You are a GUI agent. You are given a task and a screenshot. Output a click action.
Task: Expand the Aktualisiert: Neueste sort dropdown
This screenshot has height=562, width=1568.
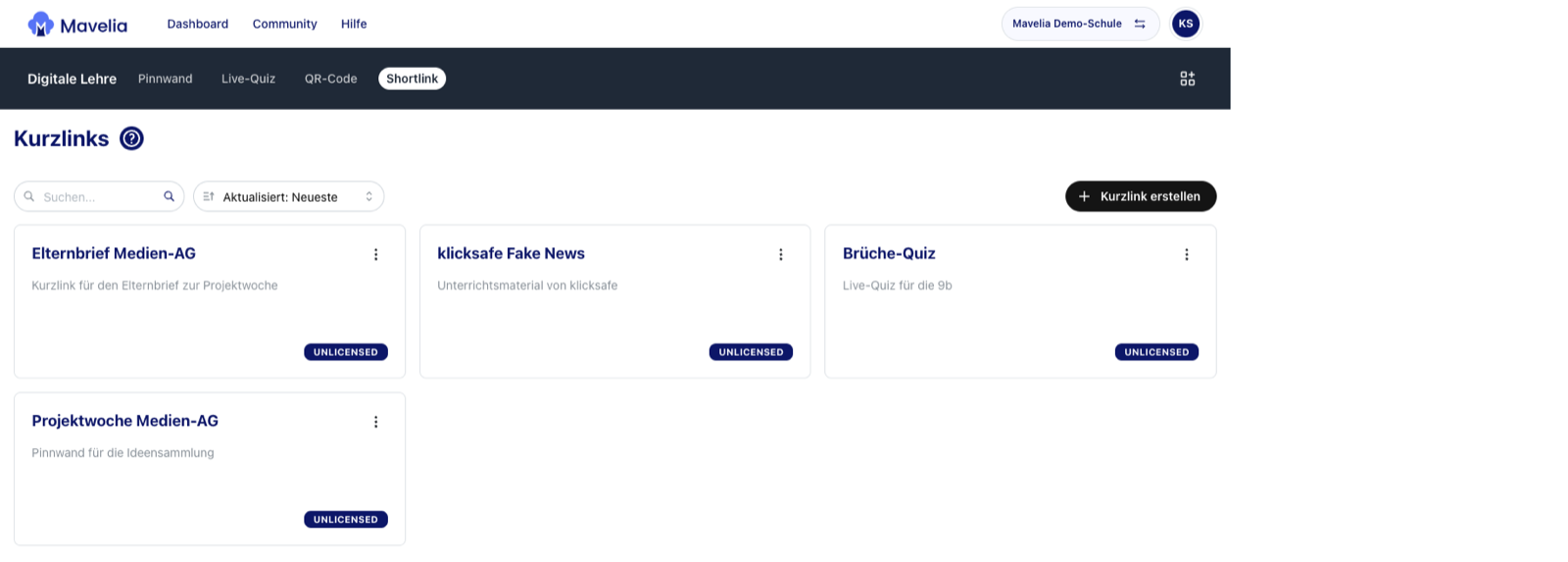(x=288, y=196)
